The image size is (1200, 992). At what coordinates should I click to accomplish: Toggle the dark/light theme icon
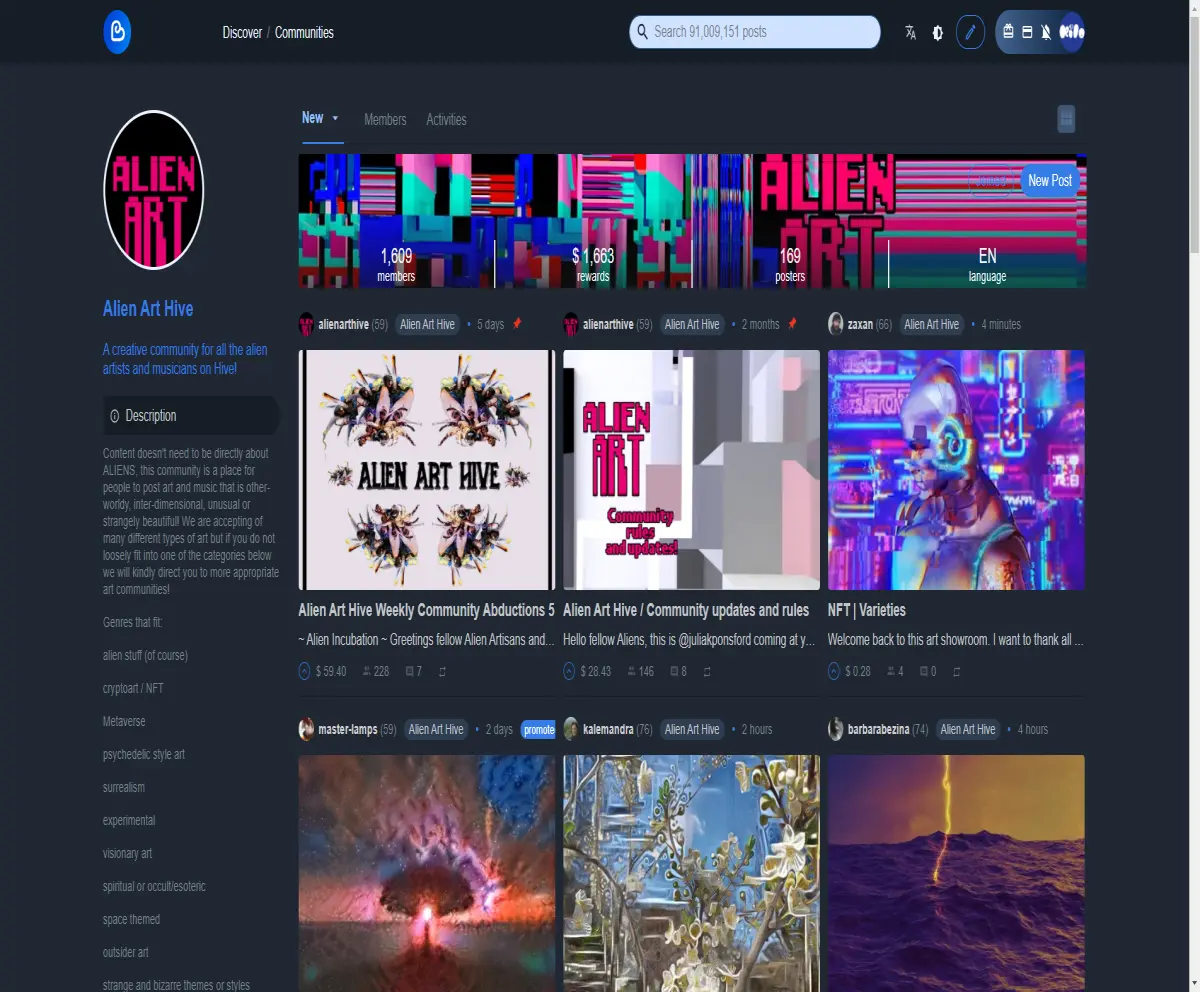[x=937, y=33]
